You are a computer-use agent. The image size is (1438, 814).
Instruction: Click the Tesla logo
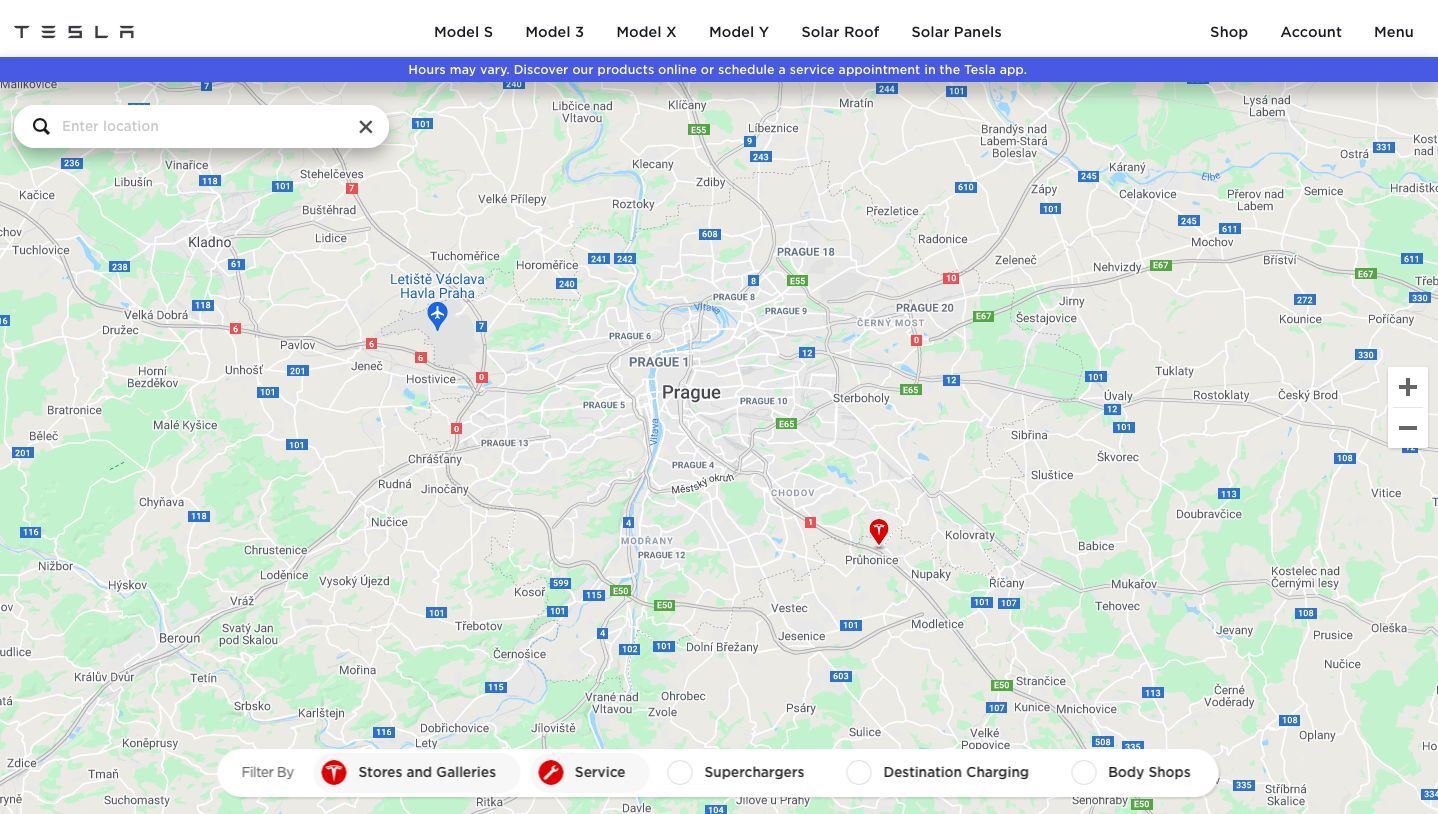(x=72, y=31)
